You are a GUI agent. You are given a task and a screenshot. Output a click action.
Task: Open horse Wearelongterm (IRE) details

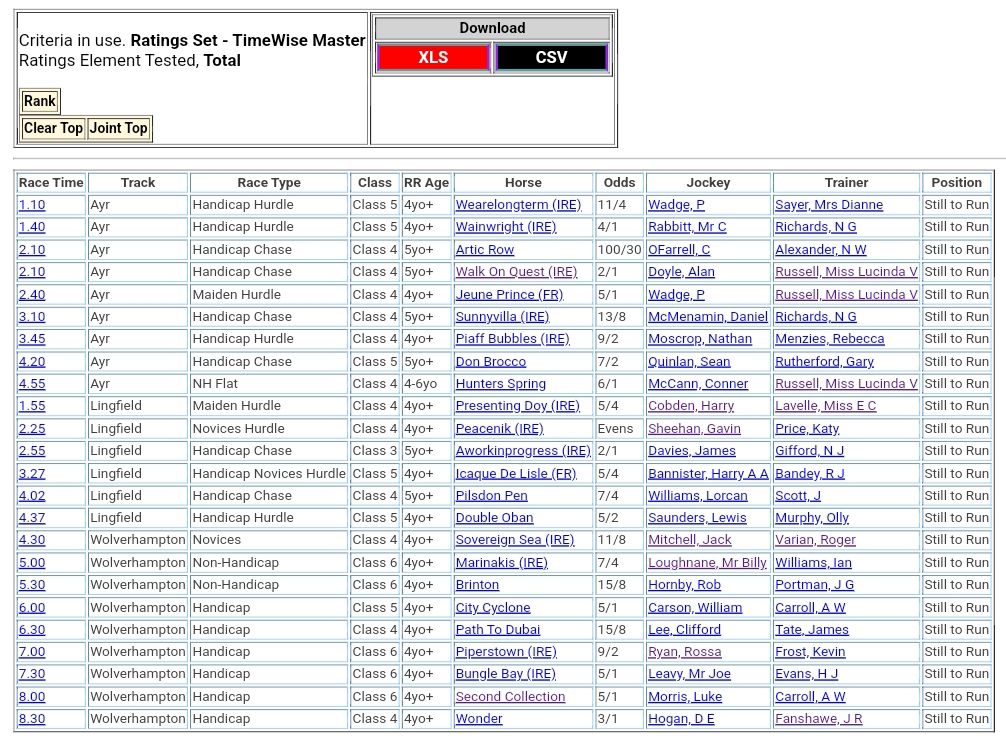pyautogui.click(x=517, y=205)
